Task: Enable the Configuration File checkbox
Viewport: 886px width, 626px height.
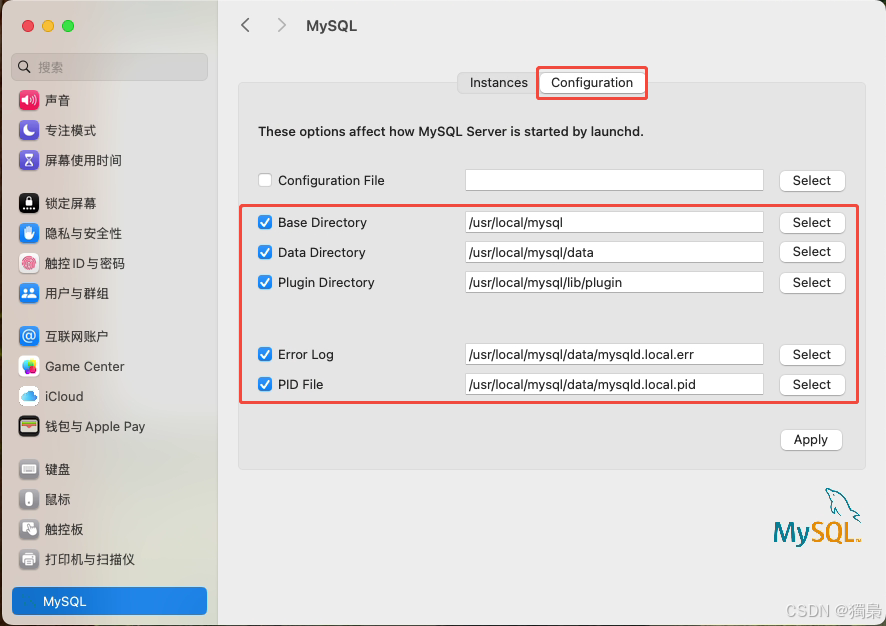Action: tap(265, 180)
